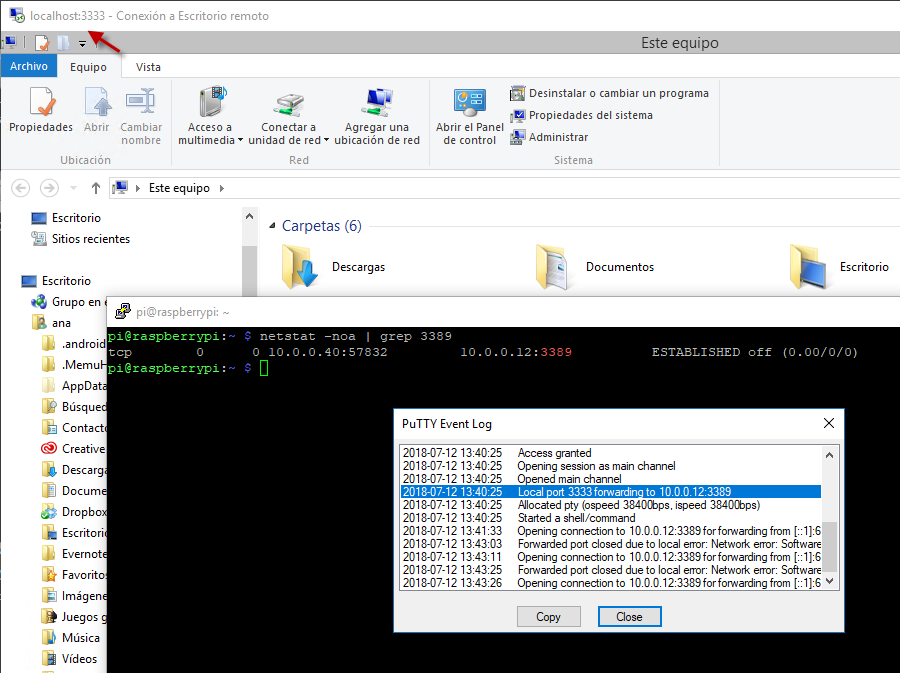Select the Dropbox folder in tree
The image size is (900, 673).
pos(74,512)
